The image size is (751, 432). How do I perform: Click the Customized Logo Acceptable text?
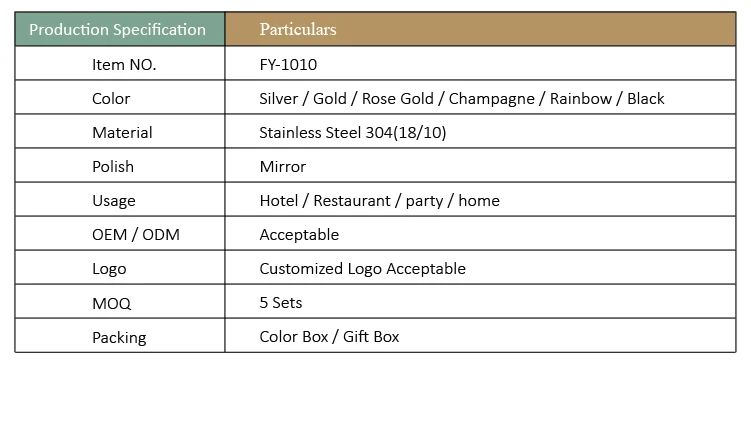tap(362, 268)
